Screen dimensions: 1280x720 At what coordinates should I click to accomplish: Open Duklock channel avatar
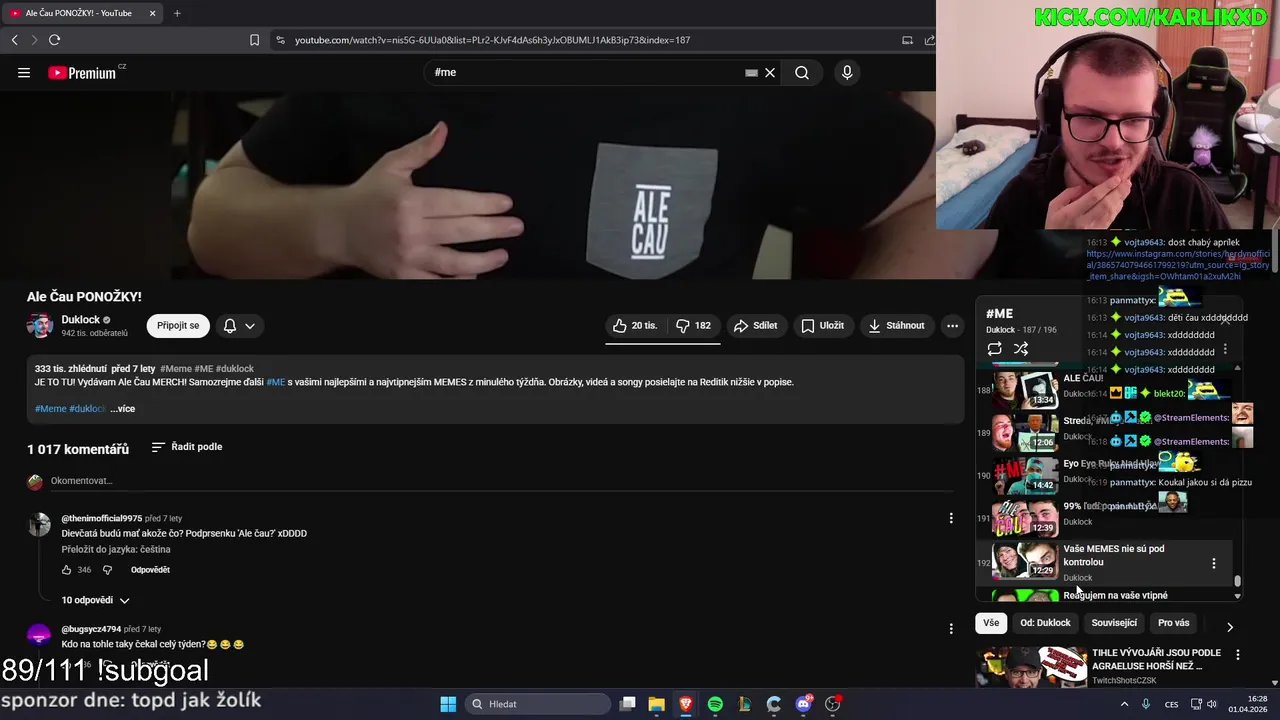40,326
